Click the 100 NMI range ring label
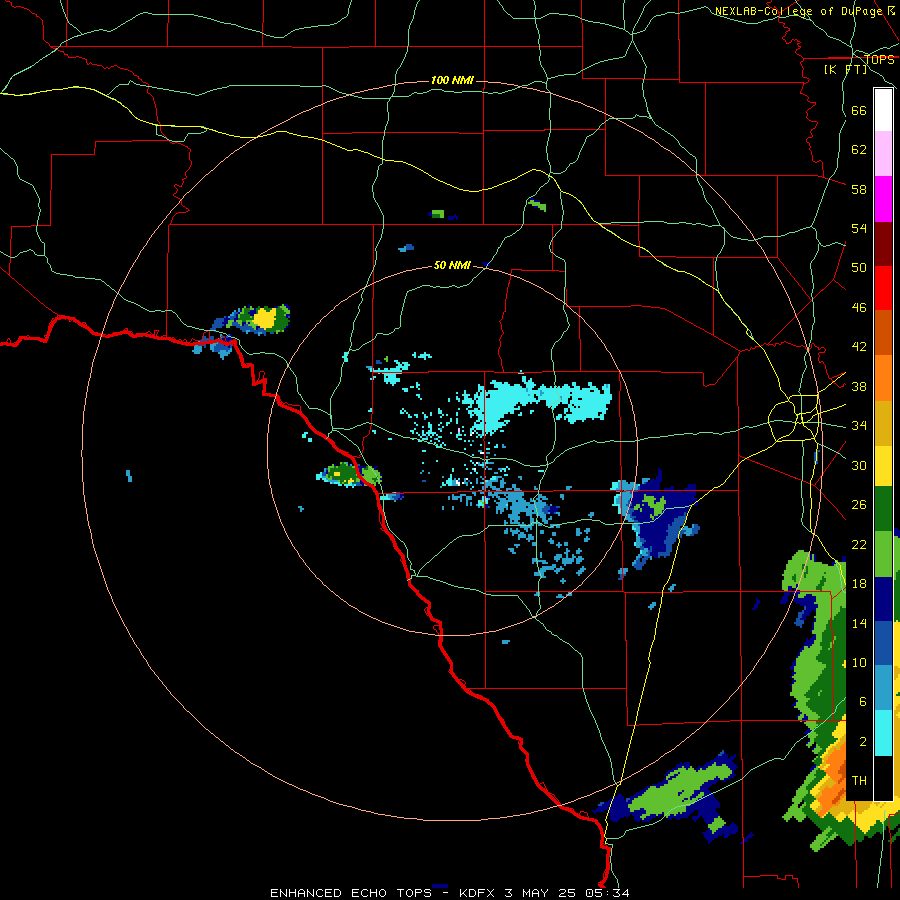This screenshot has height=900, width=900. point(452,80)
